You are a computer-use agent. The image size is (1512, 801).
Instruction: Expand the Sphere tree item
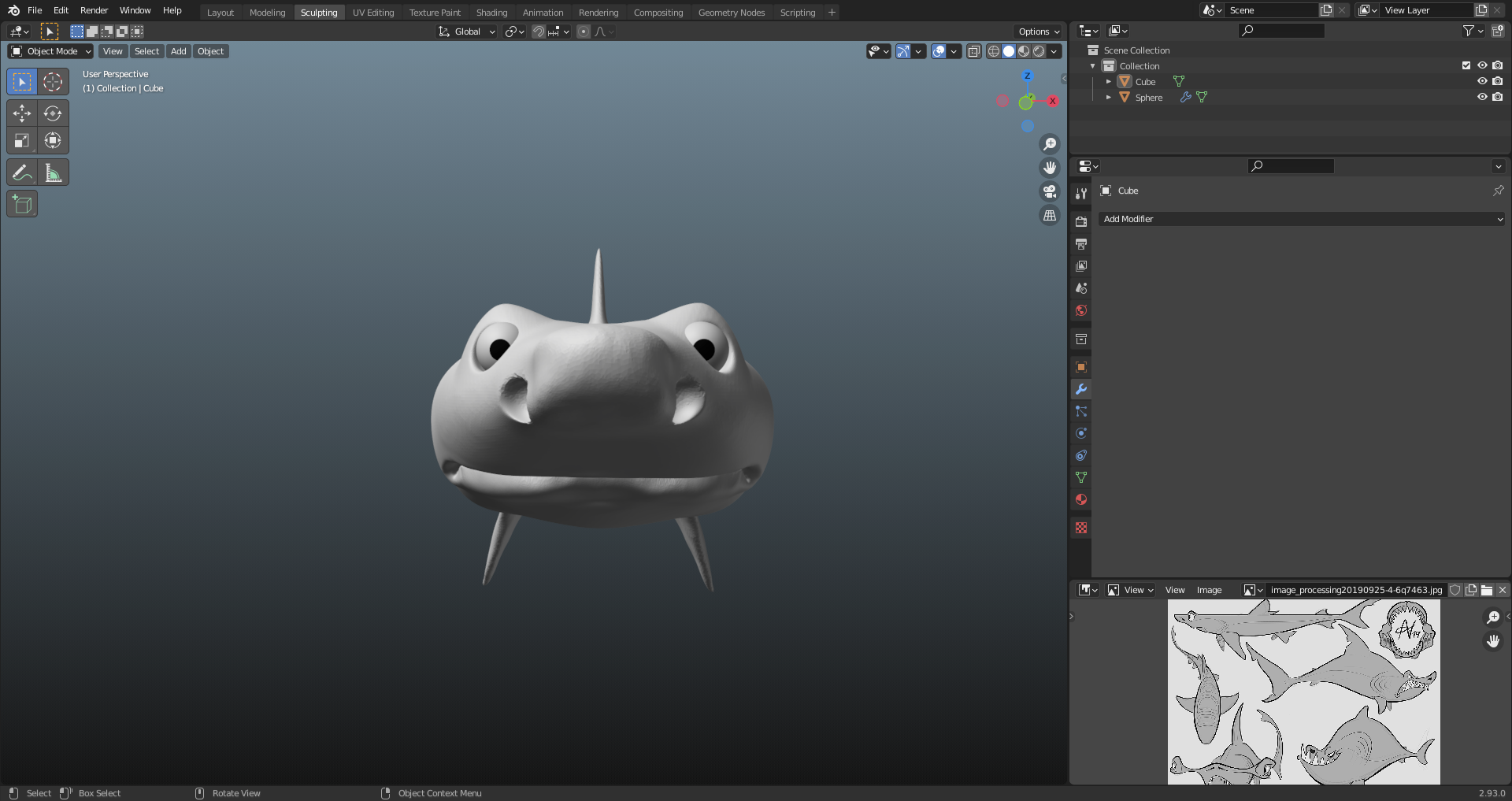1109,97
